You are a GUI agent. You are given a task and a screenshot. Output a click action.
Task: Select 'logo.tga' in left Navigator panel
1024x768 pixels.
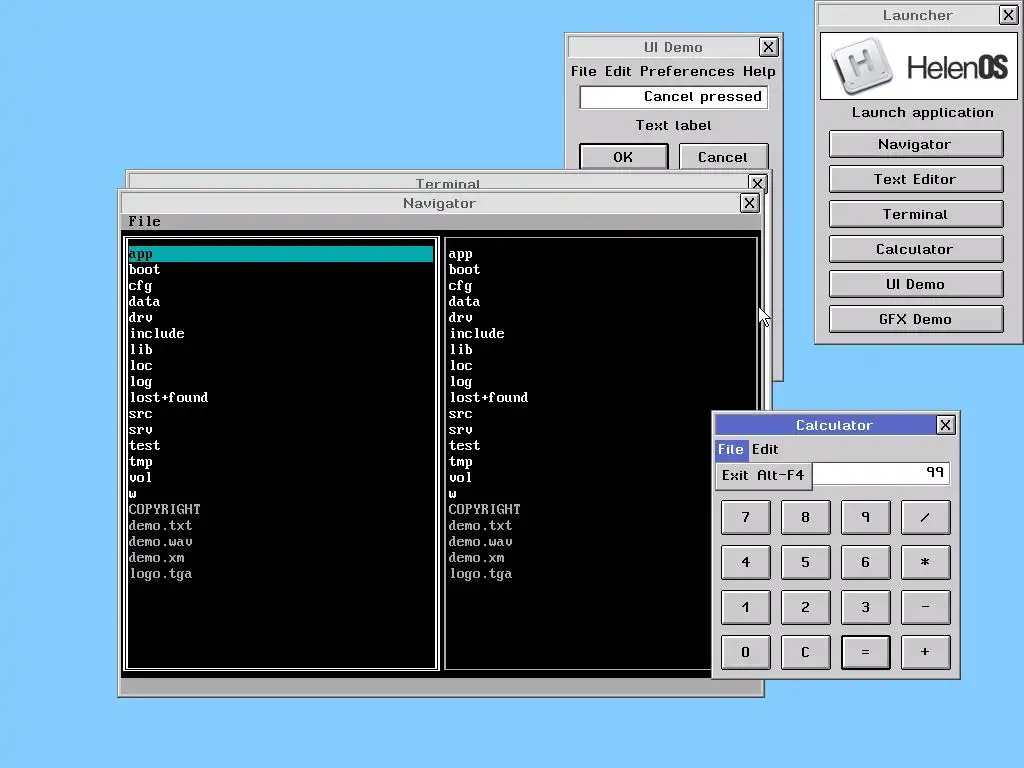click(x=280, y=574)
